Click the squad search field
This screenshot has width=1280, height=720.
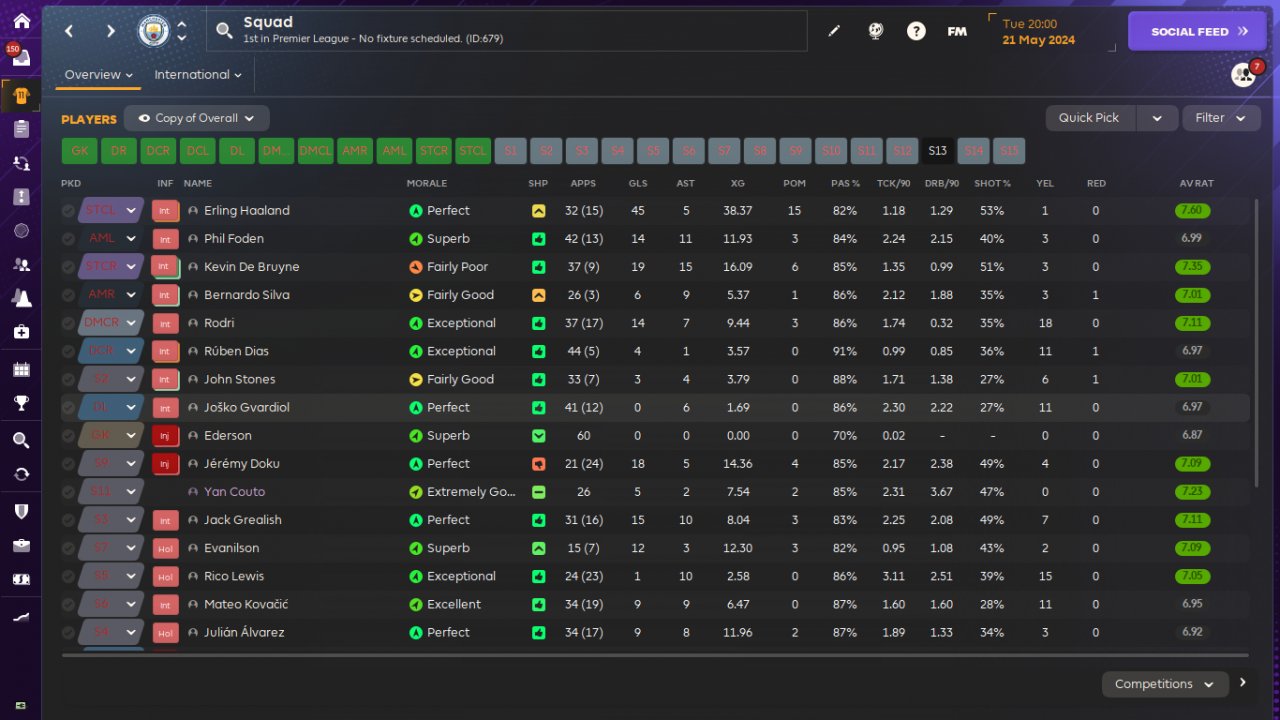(x=507, y=31)
